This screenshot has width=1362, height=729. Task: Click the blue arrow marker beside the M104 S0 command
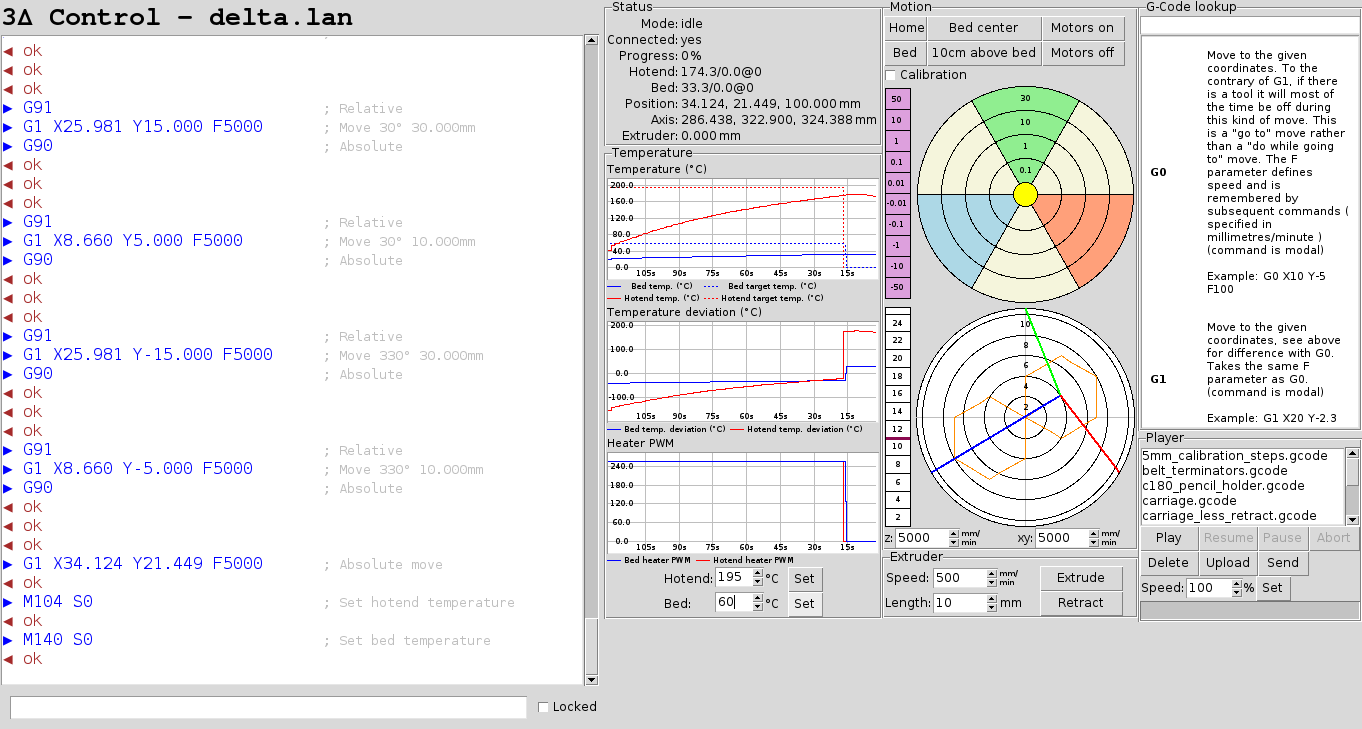click(9, 601)
